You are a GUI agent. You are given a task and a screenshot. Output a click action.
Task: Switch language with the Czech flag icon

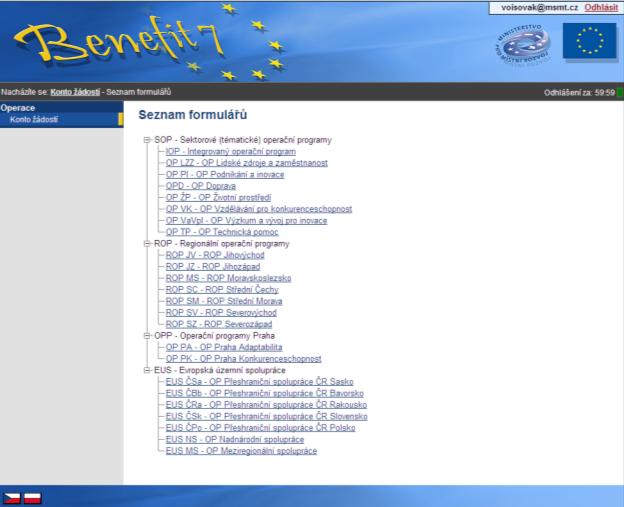point(12,498)
